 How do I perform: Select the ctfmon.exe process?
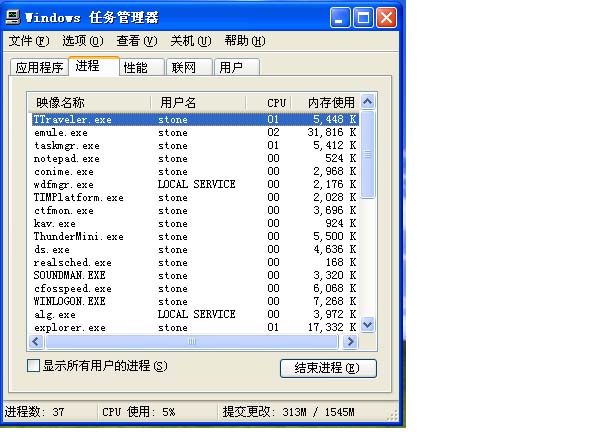(x=195, y=210)
